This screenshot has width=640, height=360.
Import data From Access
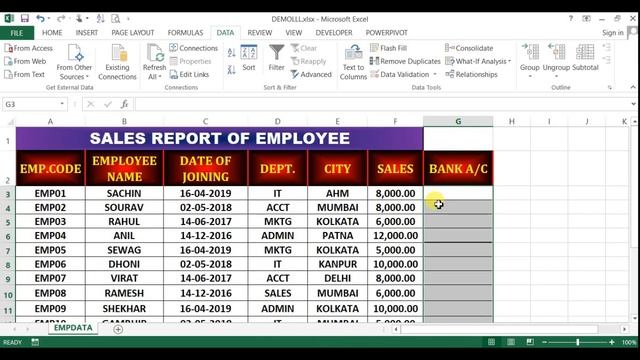coord(29,48)
